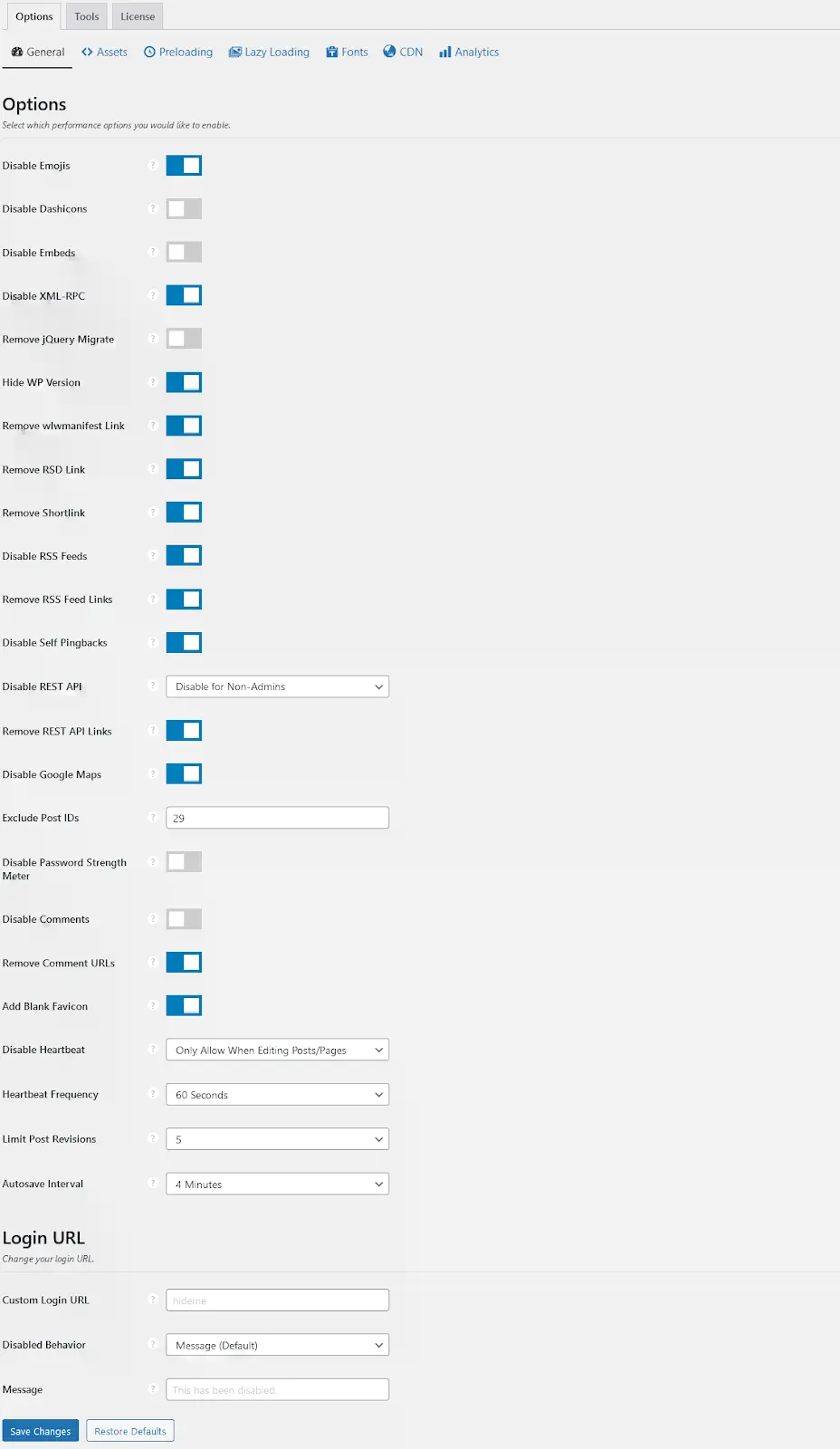This screenshot has width=840, height=1449.
Task: Open the Preloading section
Action: pyautogui.click(x=178, y=52)
